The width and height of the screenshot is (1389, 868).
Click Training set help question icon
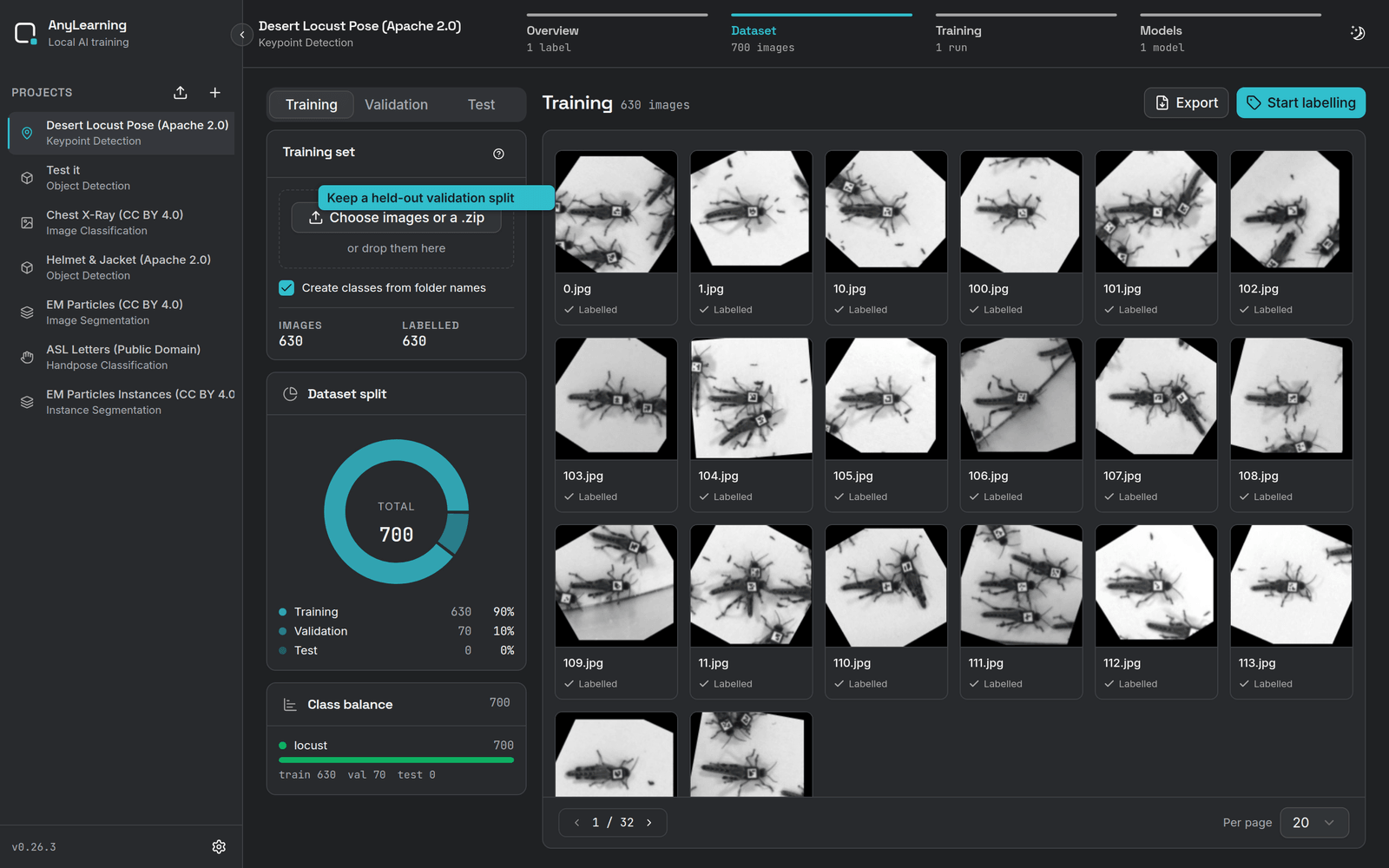click(x=498, y=154)
